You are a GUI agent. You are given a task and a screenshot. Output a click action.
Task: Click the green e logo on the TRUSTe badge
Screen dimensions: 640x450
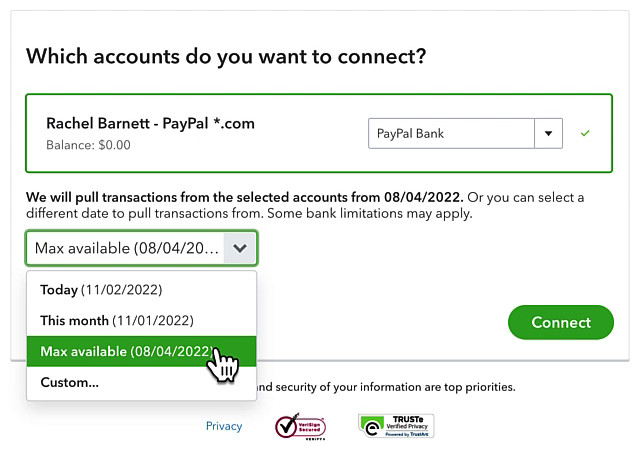[371, 427]
